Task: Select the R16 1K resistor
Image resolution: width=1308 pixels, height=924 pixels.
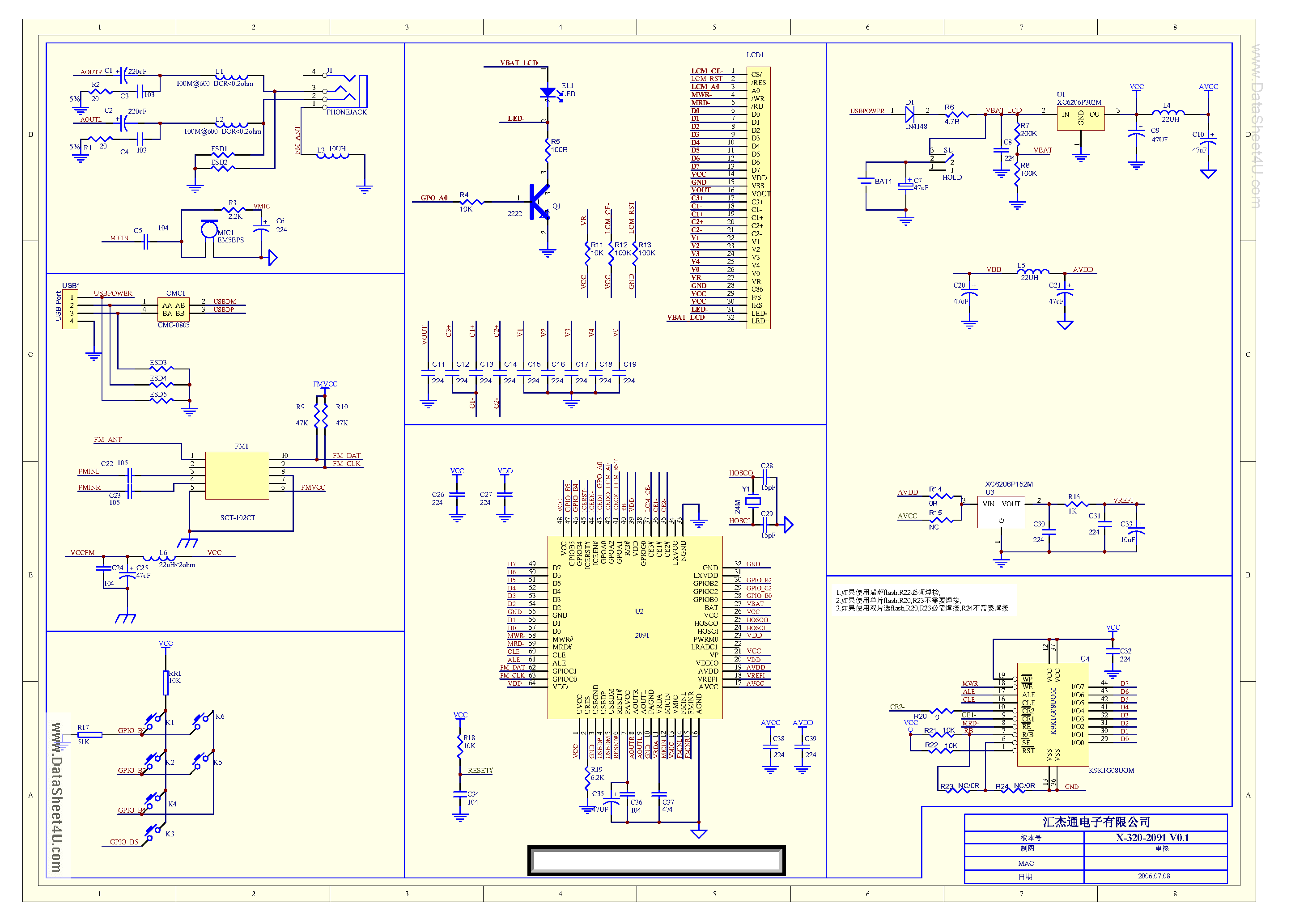Action: pos(1076,504)
